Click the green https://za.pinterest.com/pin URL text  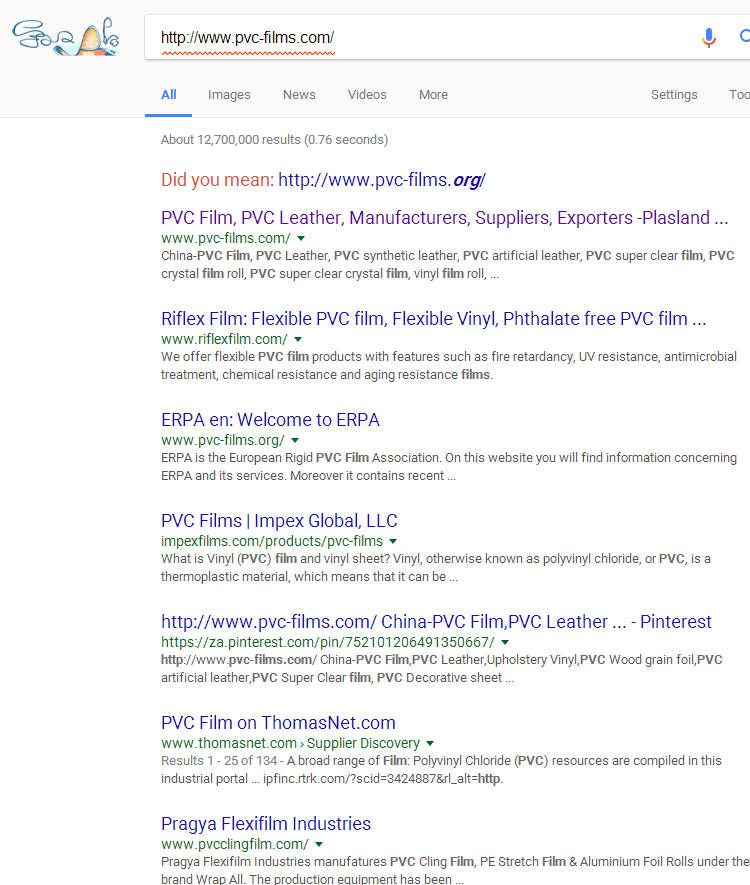pos(328,642)
